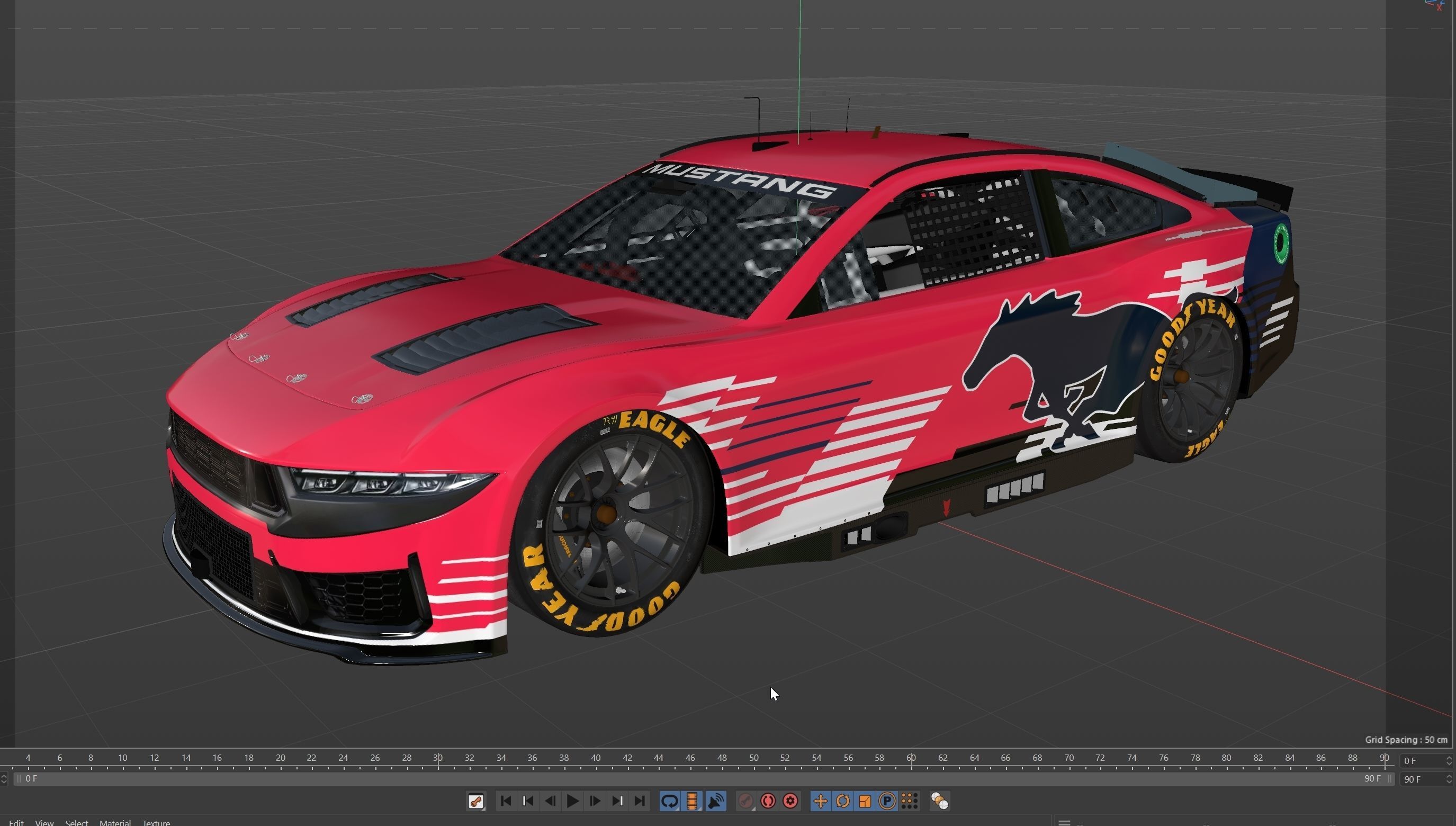This screenshot has width=1456, height=826.
Task: Click frame 46 on the timeline ruler
Action: [690, 757]
